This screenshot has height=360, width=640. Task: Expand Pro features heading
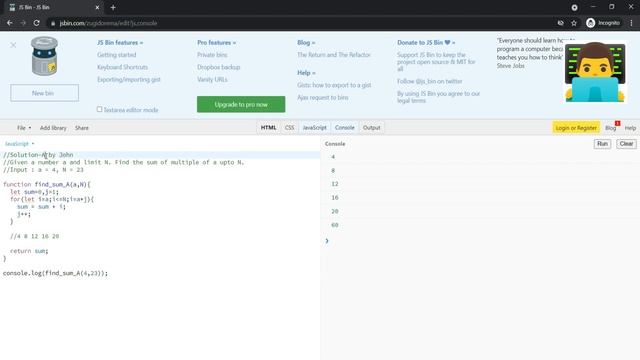(x=216, y=42)
